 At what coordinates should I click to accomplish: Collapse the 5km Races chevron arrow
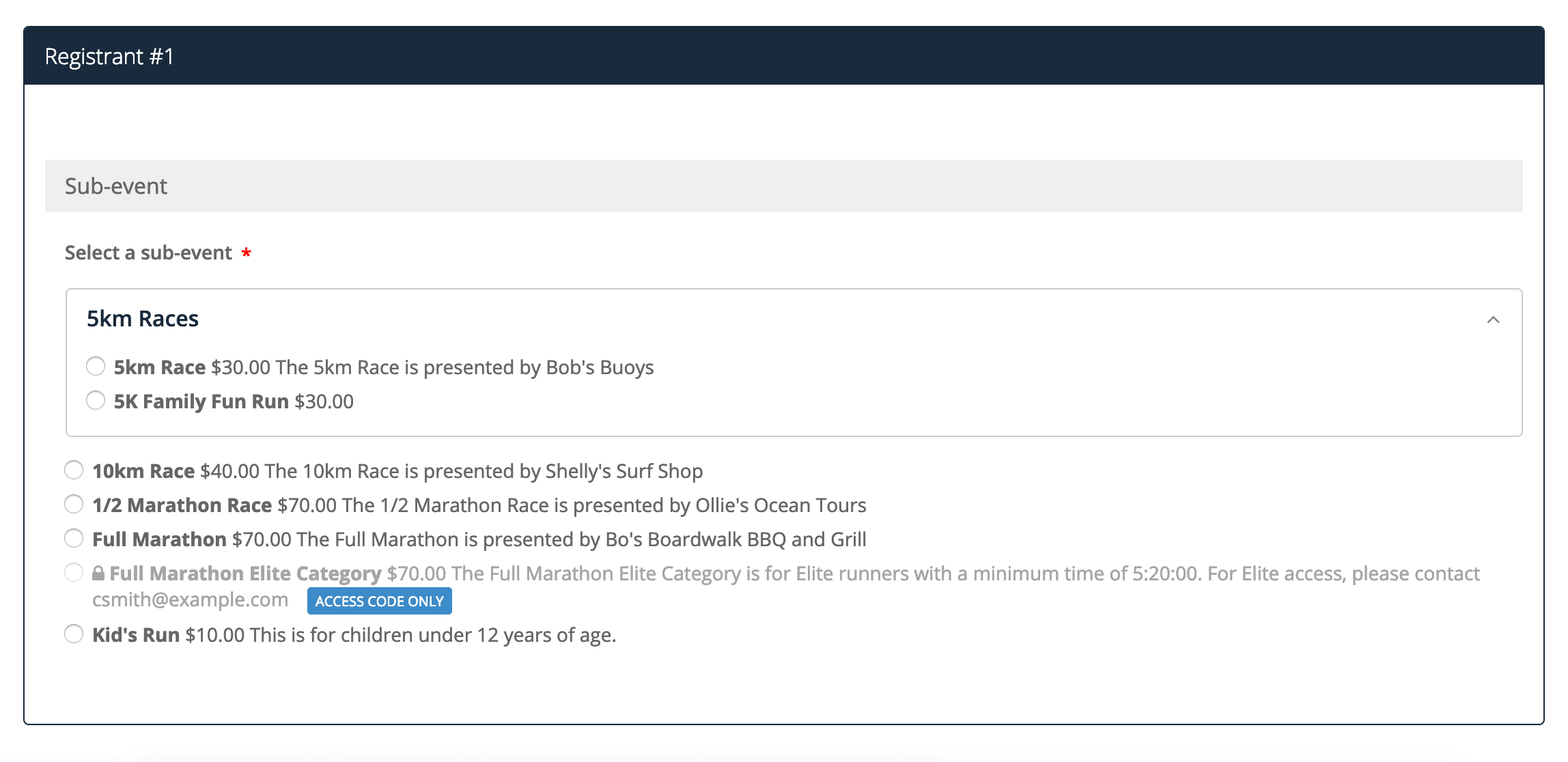[1493, 320]
